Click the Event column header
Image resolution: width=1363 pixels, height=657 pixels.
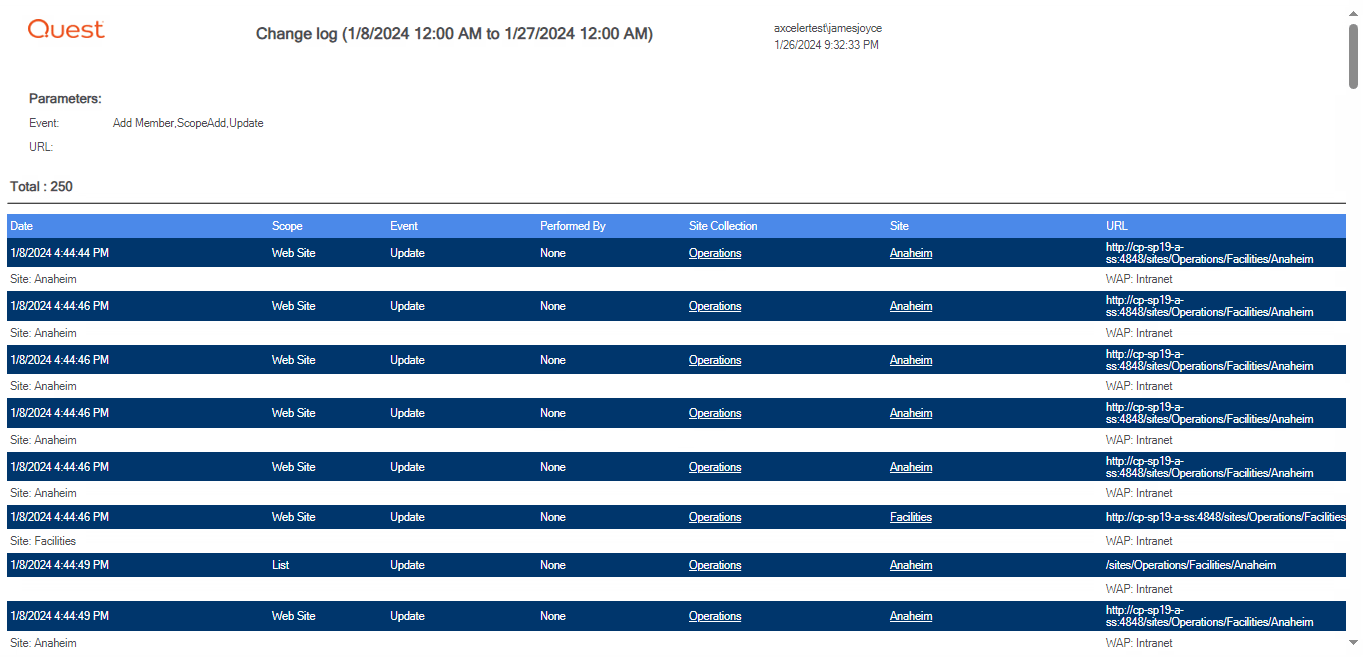click(404, 226)
